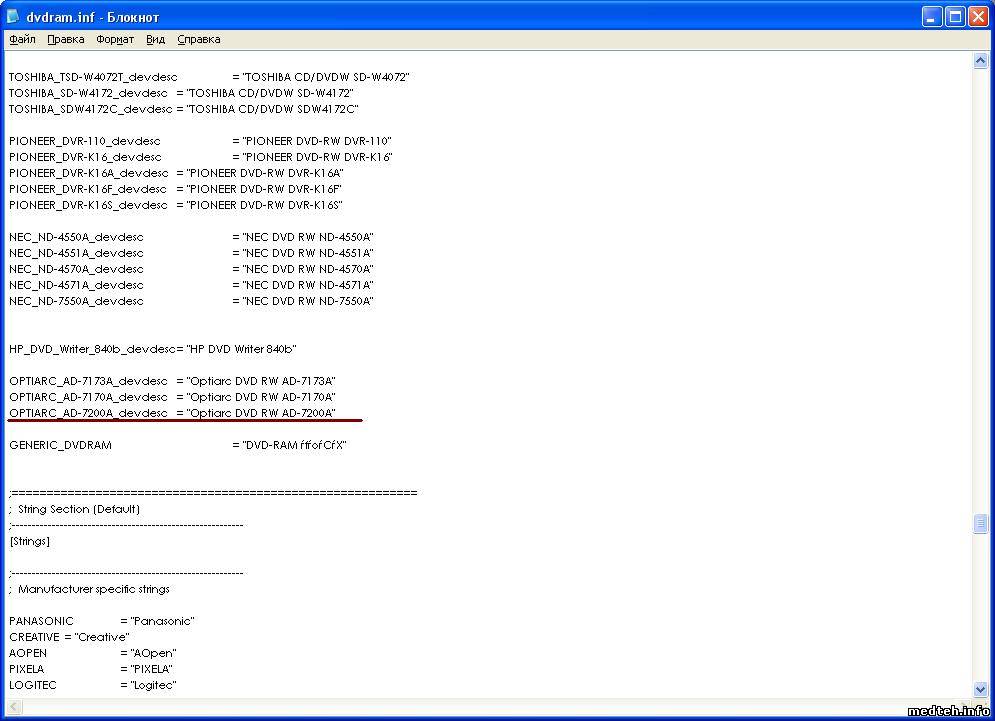Close the dvdram.inf Notepad window

[x=977, y=16]
